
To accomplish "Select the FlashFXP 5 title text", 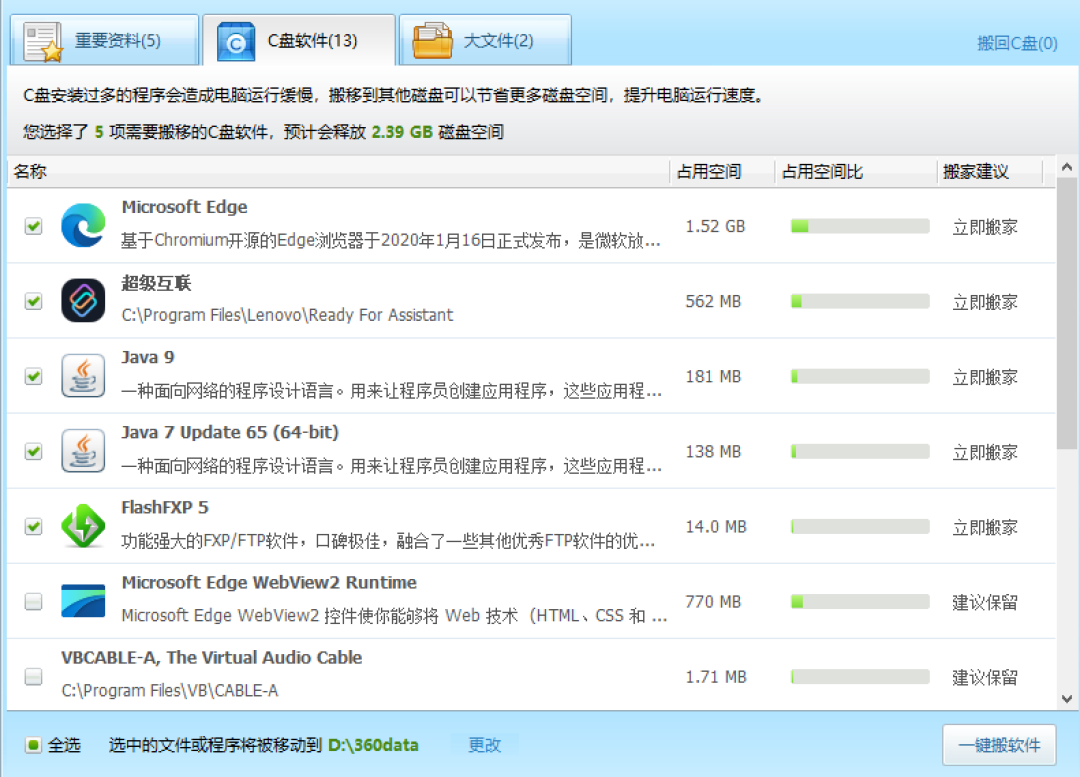I will click(165, 507).
